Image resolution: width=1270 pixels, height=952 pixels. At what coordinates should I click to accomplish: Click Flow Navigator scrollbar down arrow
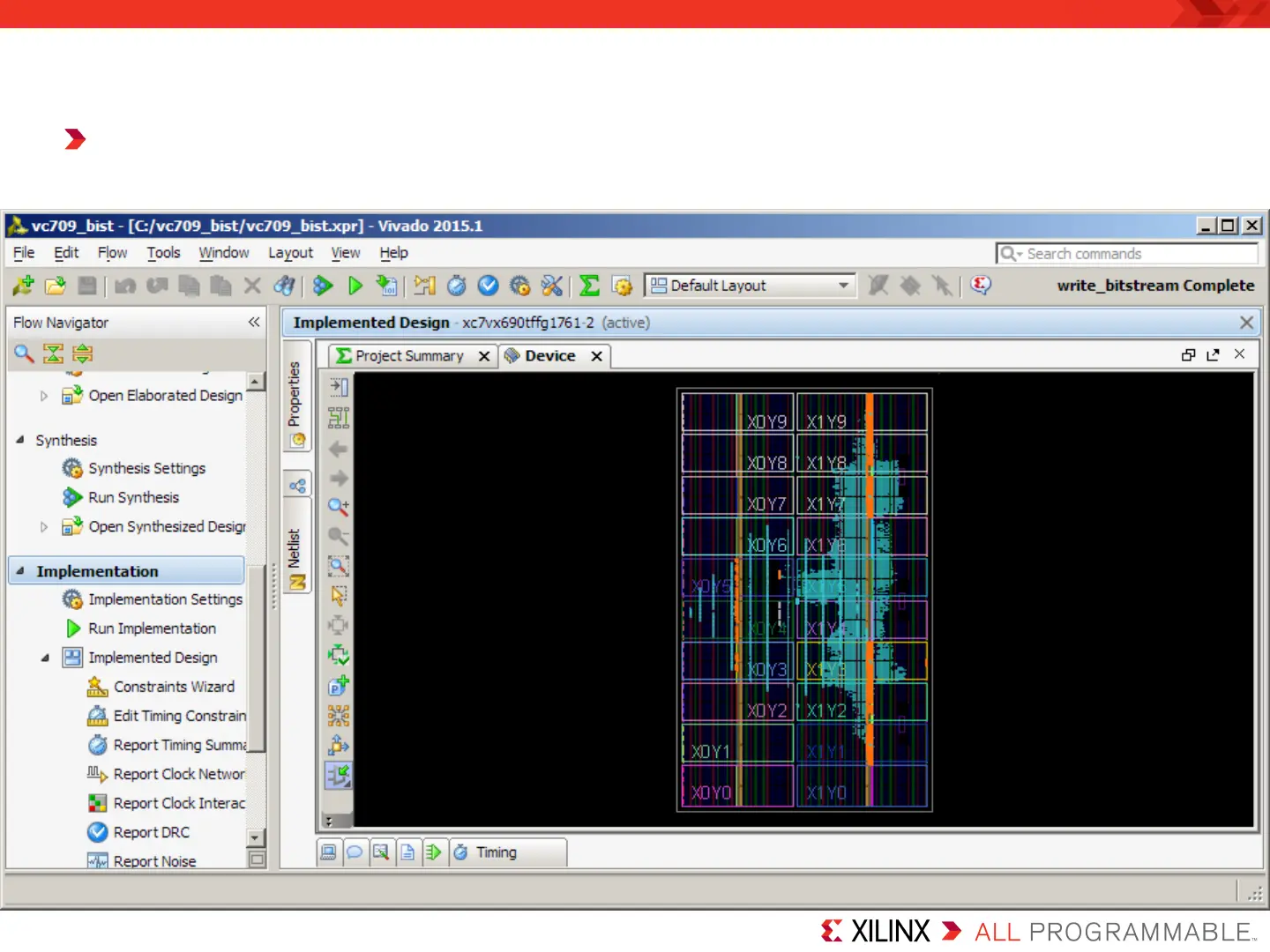coord(256,837)
